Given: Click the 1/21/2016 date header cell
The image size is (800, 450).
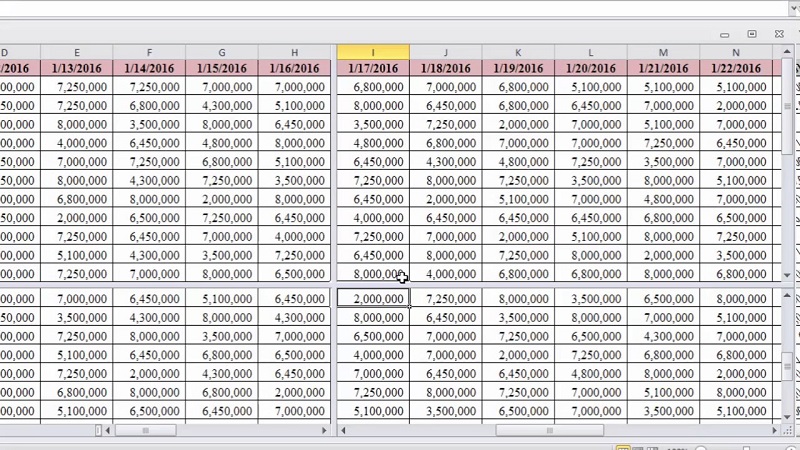Looking at the screenshot, I should click(663, 68).
